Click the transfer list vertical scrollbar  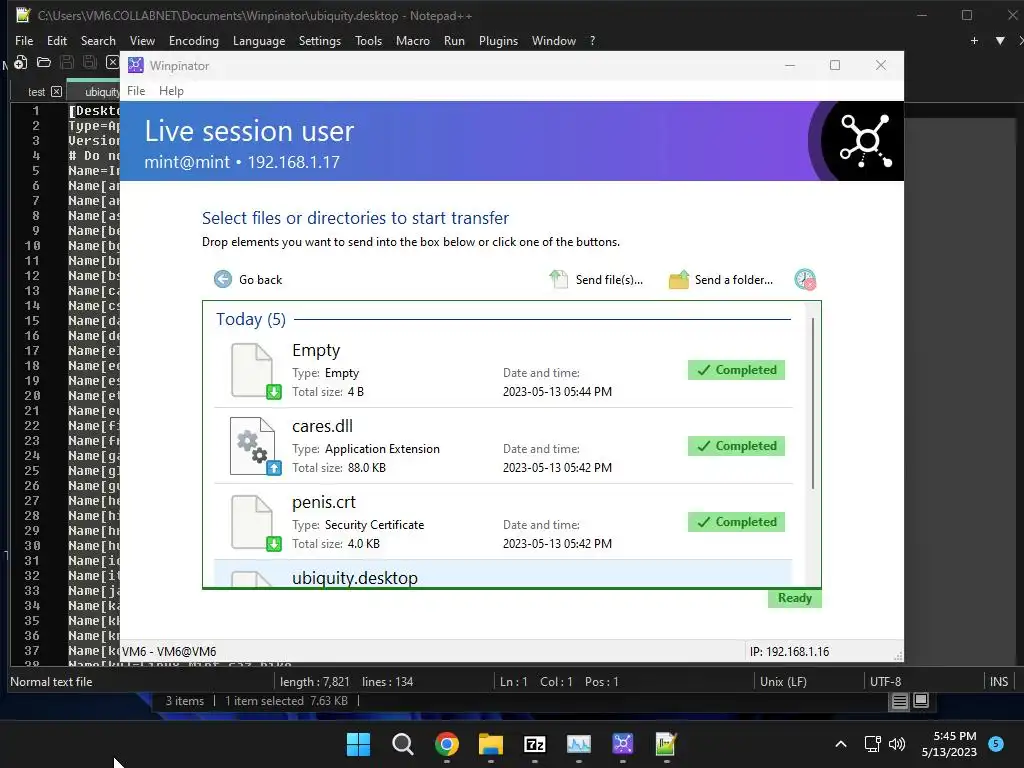click(813, 403)
